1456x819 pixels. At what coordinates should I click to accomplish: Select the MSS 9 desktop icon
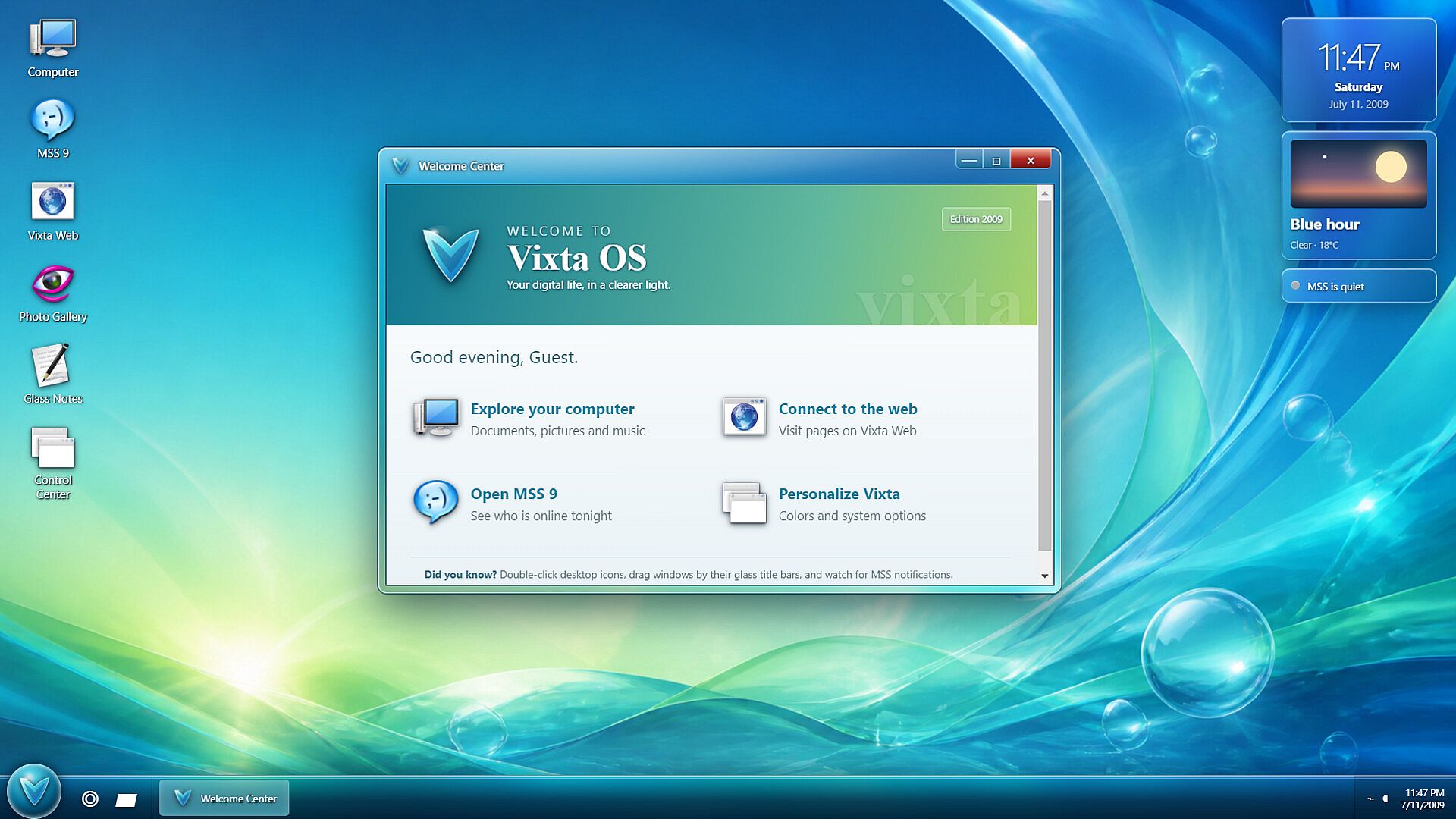(53, 129)
